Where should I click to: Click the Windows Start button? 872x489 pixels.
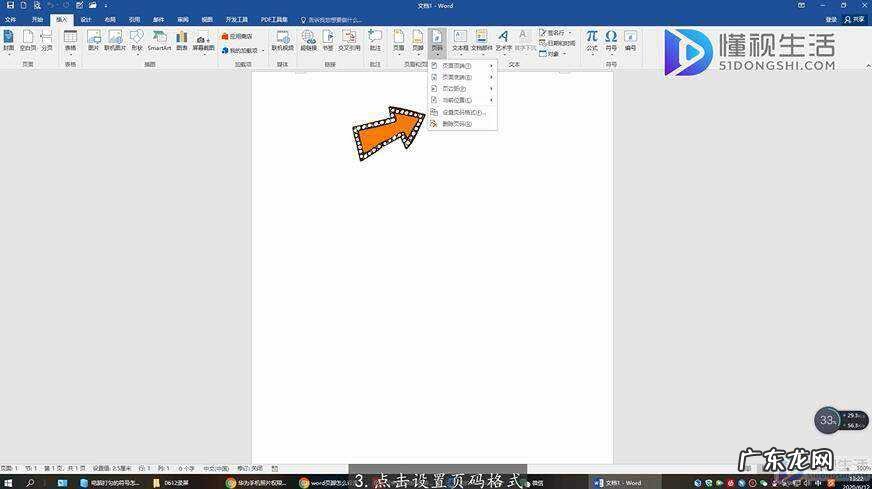7,482
